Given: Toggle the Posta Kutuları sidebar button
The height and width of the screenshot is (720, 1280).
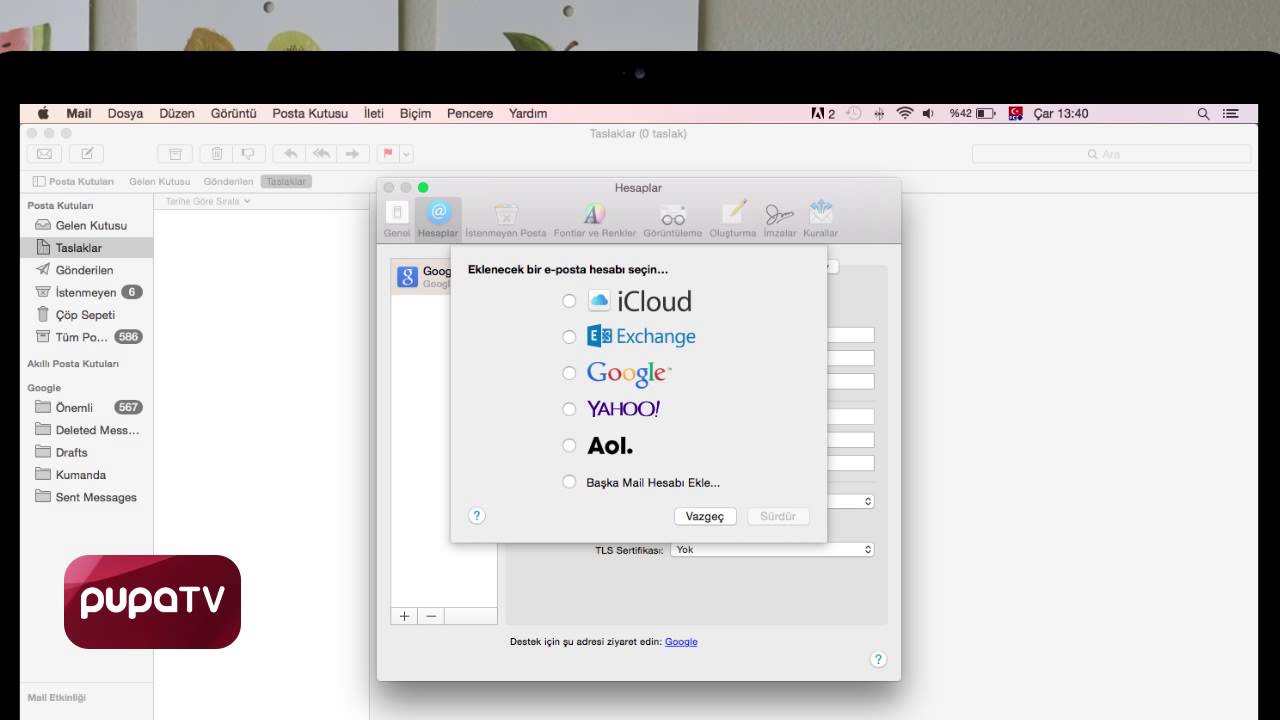Looking at the screenshot, I should (73, 181).
